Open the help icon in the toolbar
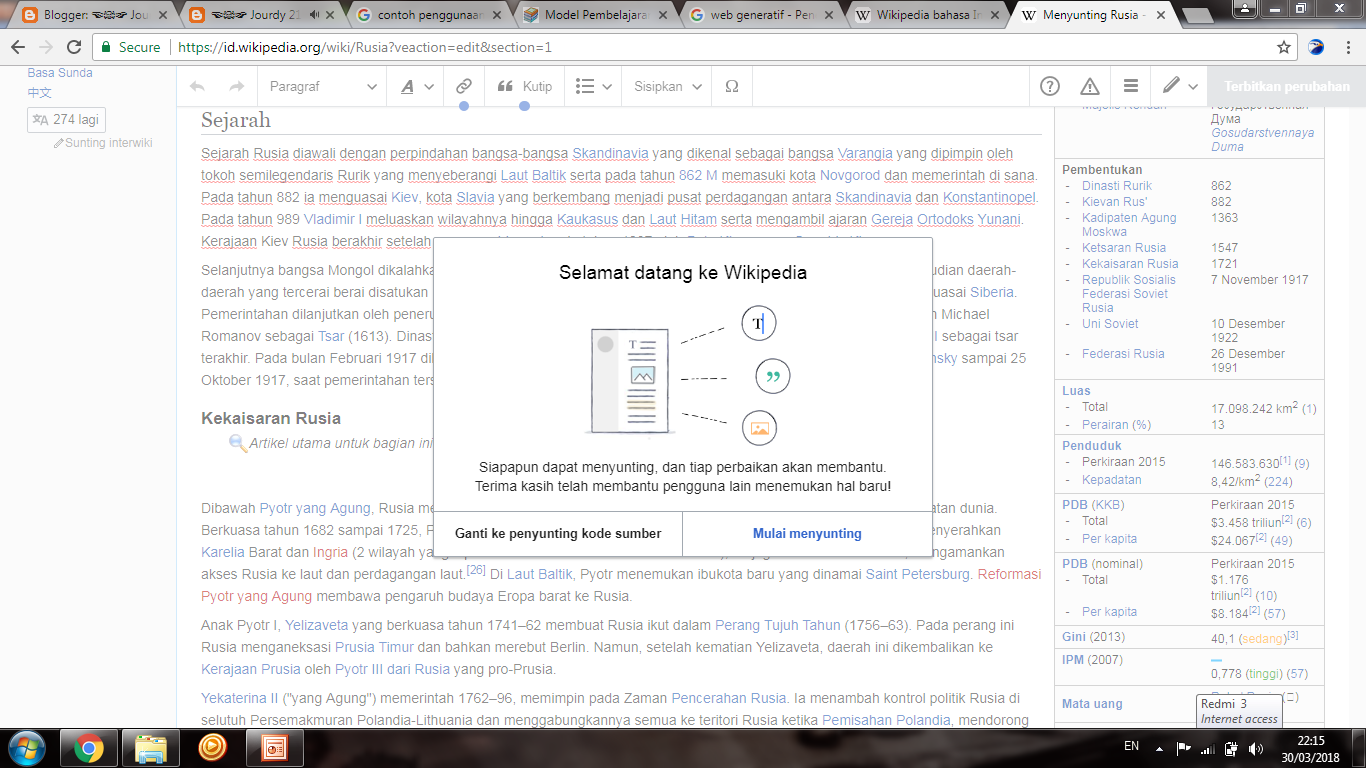Screen dimensions: 1366x768 (1048, 86)
